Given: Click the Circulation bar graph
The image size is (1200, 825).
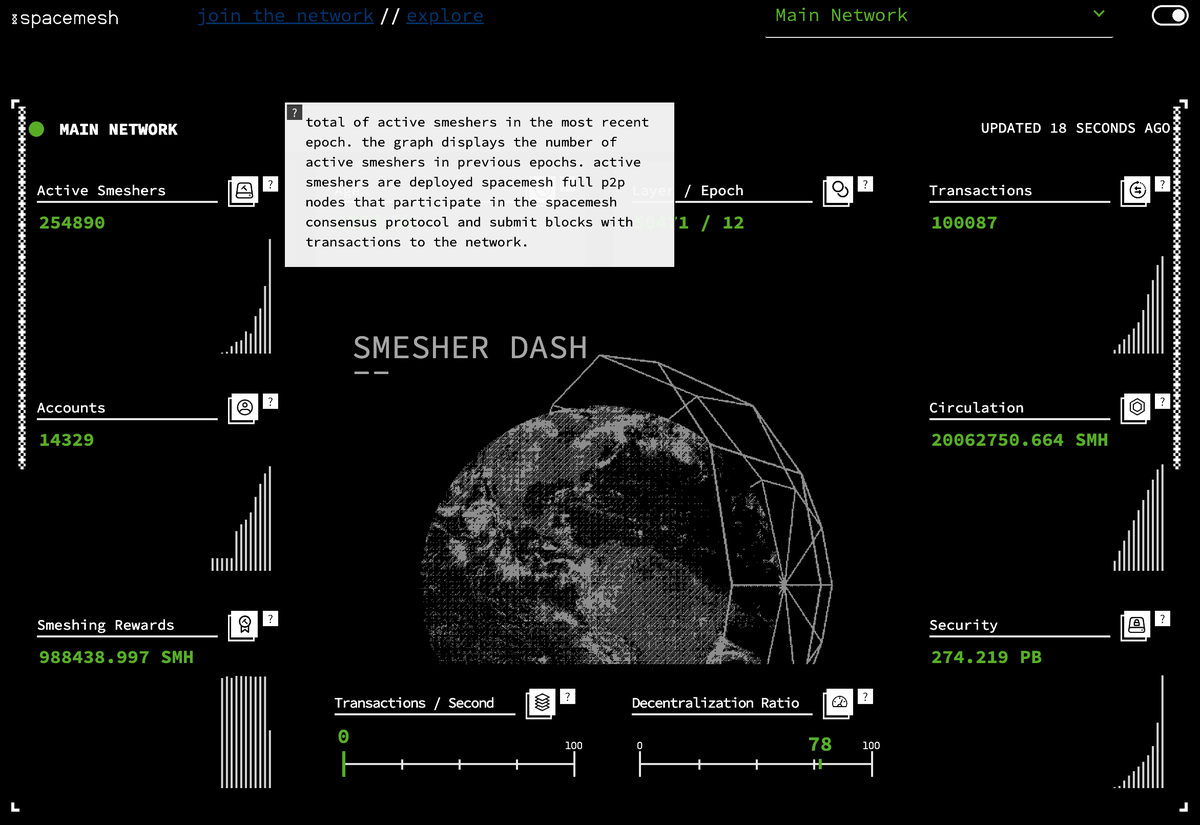Looking at the screenshot, I should (1139, 518).
